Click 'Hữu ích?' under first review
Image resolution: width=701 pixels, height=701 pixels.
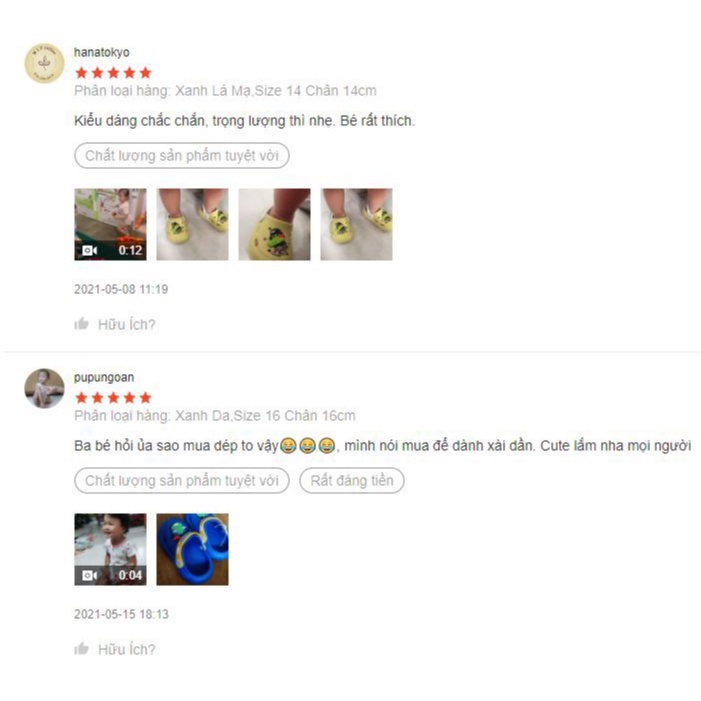click(x=127, y=324)
